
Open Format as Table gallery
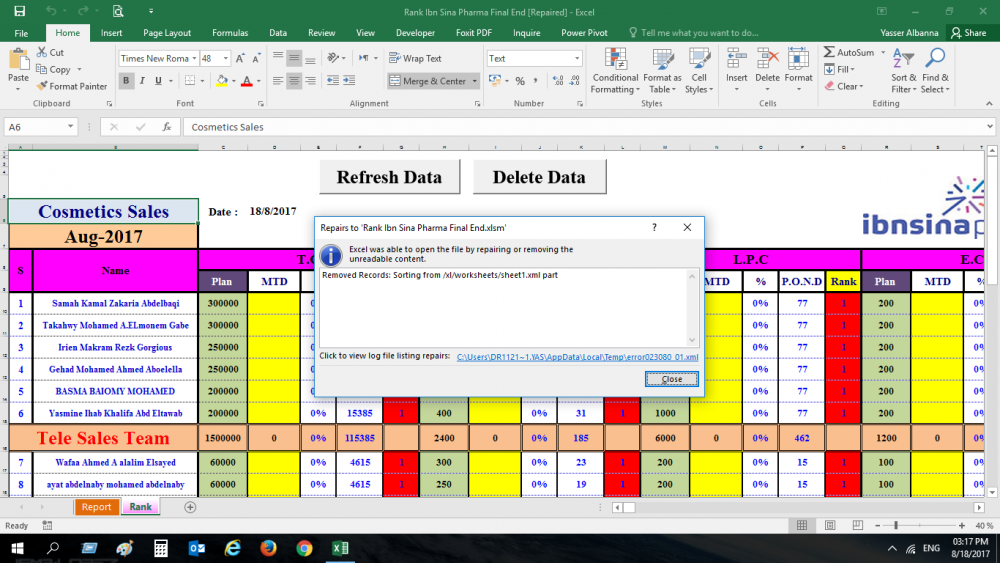coord(663,71)
